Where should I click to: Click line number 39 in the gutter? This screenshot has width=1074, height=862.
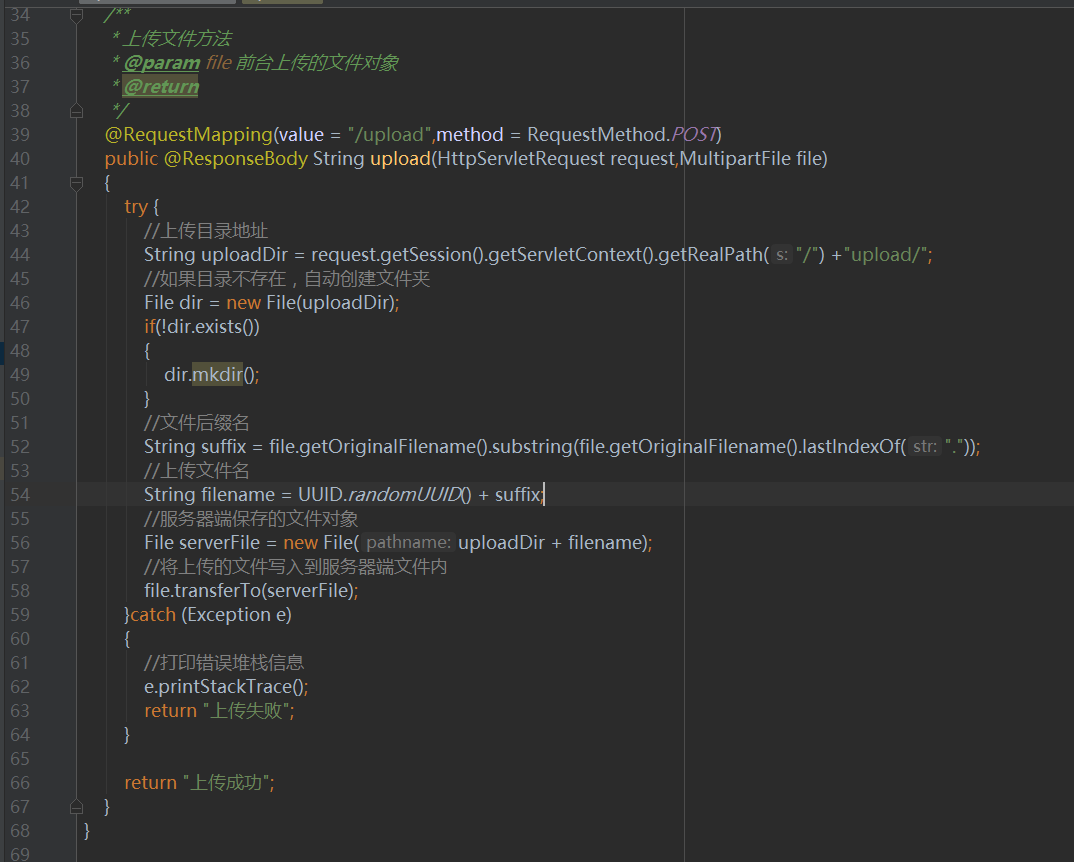click(20, 135)
